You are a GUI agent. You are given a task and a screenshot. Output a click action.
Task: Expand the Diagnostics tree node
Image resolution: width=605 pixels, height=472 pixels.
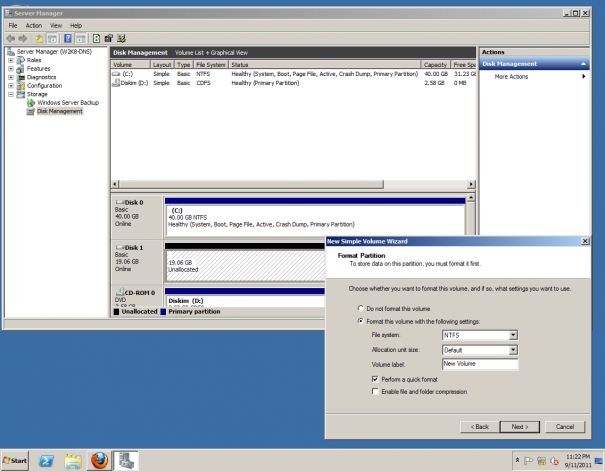11,77
